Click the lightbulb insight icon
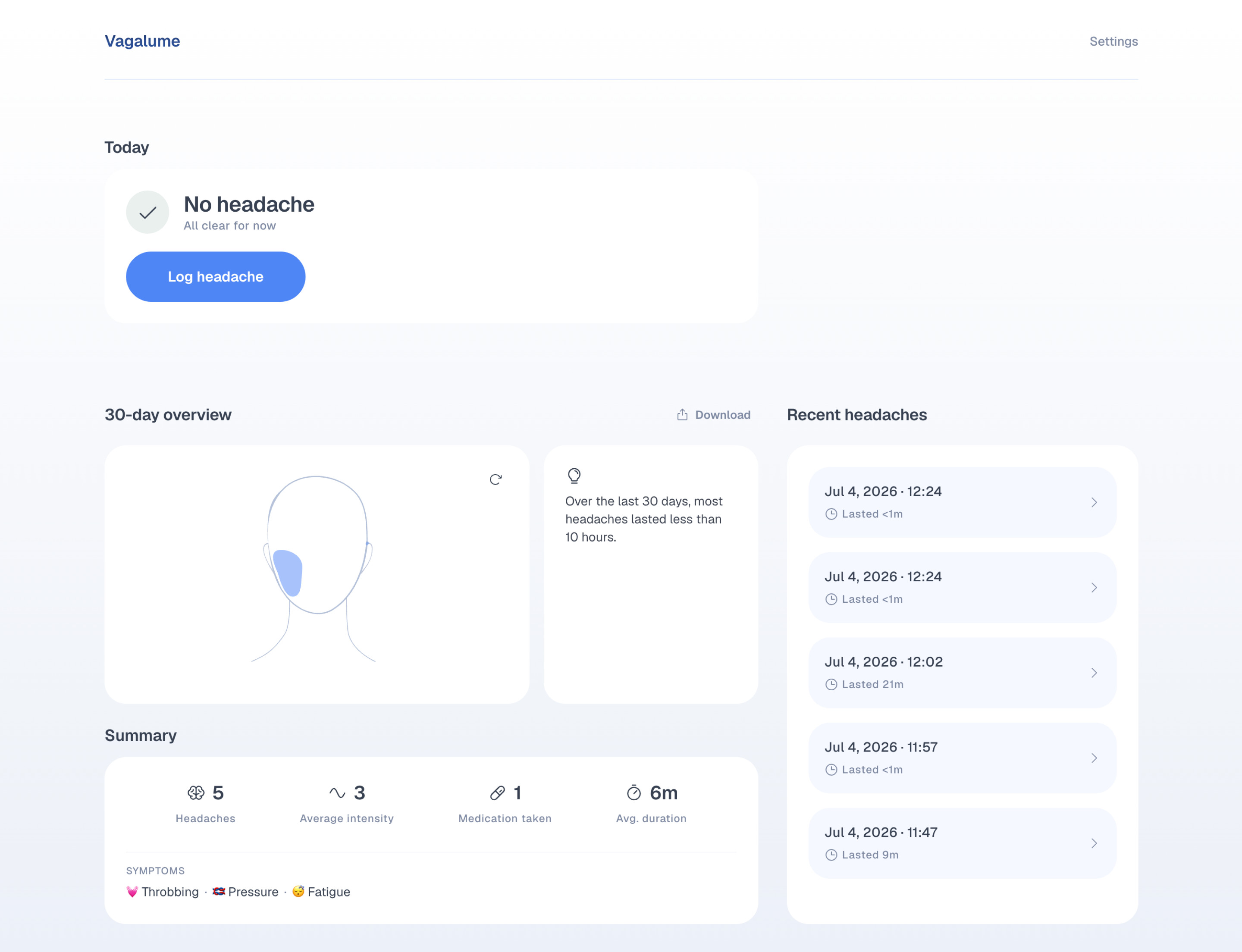 coord(574,476)
